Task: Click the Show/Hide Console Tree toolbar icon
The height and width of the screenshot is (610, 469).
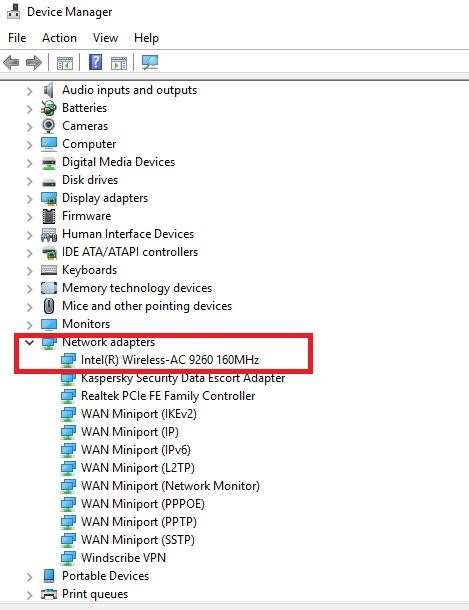Action: 65,63
